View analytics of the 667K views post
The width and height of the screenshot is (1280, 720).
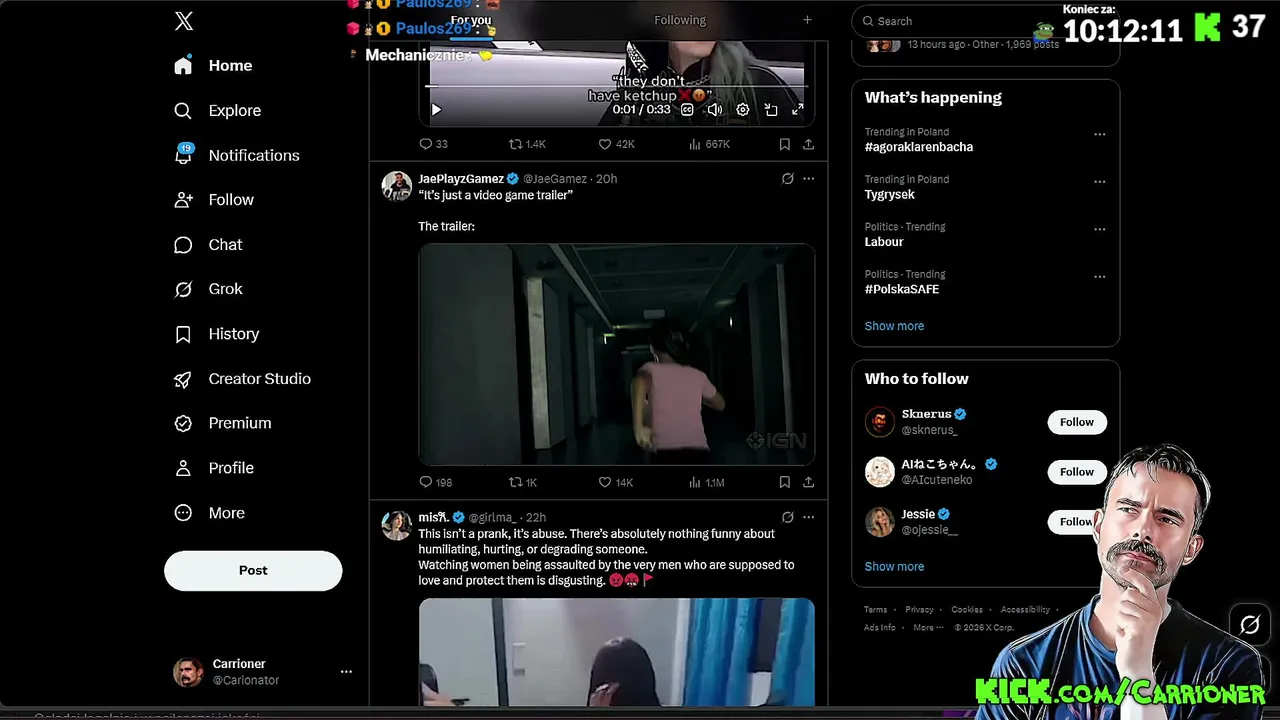709,144
